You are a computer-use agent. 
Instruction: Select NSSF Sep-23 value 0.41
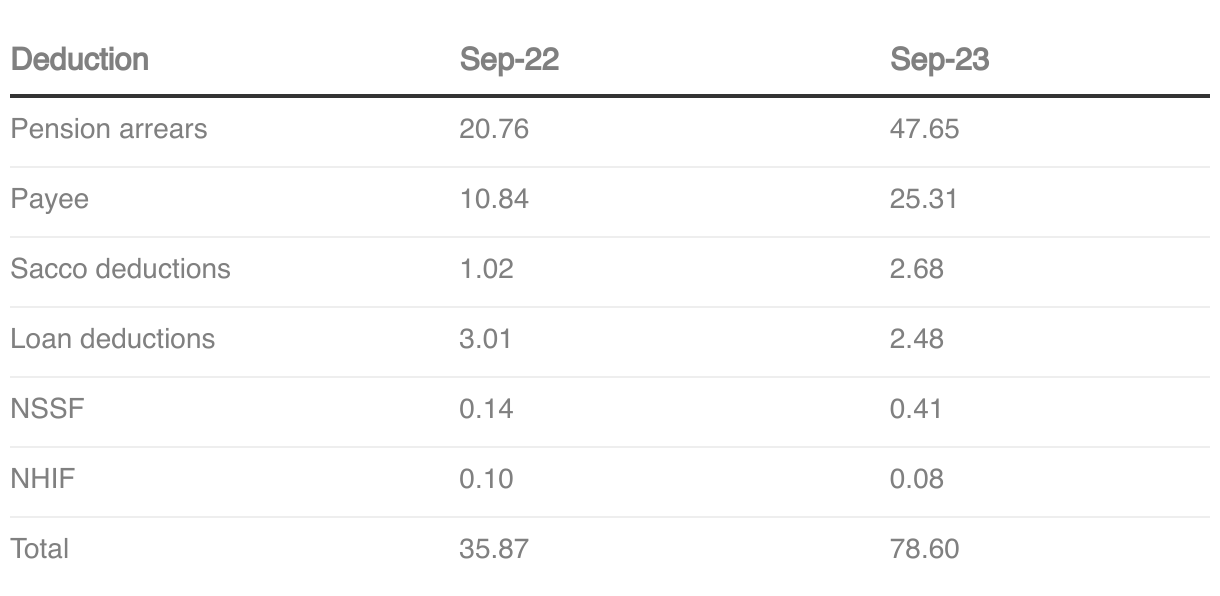tap(915, 409)
